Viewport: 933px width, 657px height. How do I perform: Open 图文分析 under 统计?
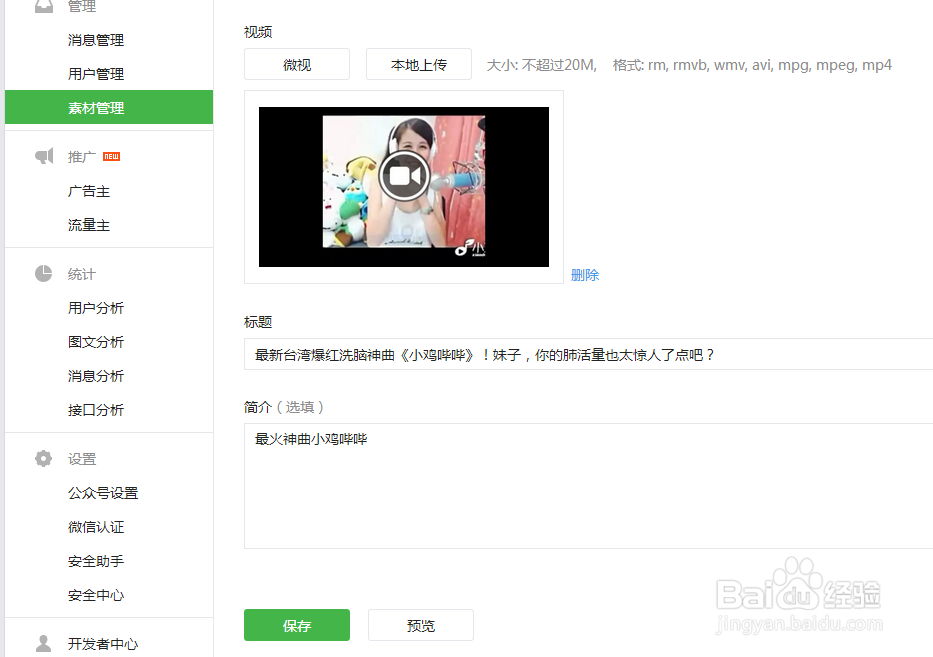pyautogui.click(x=97, y=341)
